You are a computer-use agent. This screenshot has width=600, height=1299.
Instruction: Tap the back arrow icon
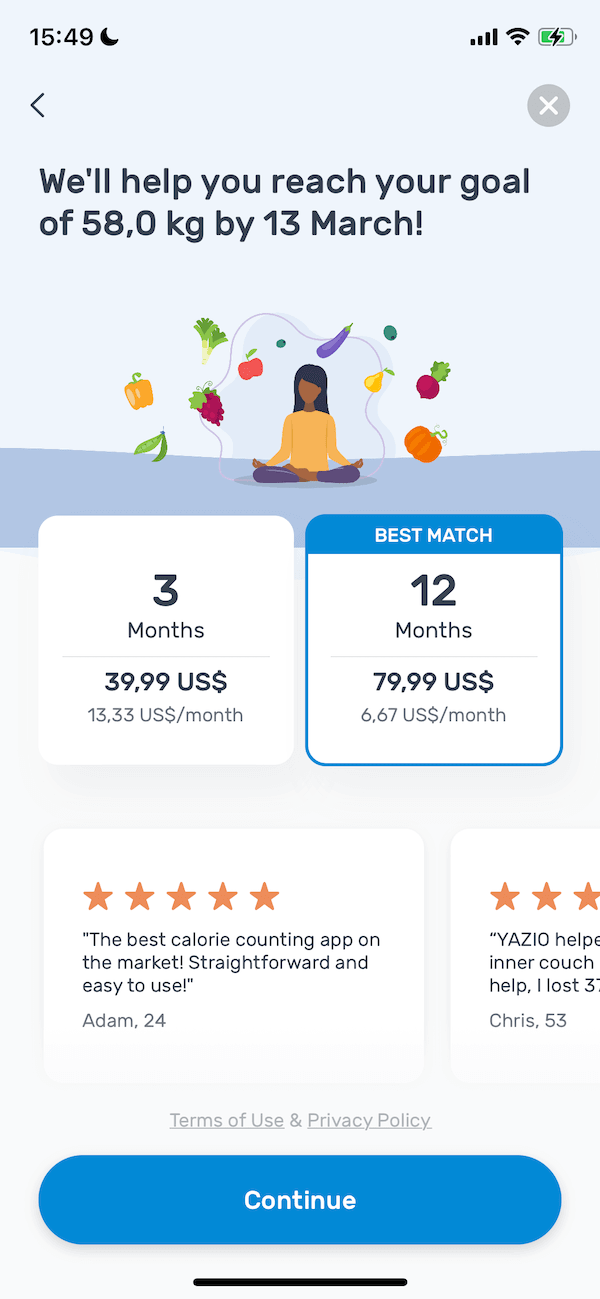coord(38,105)
